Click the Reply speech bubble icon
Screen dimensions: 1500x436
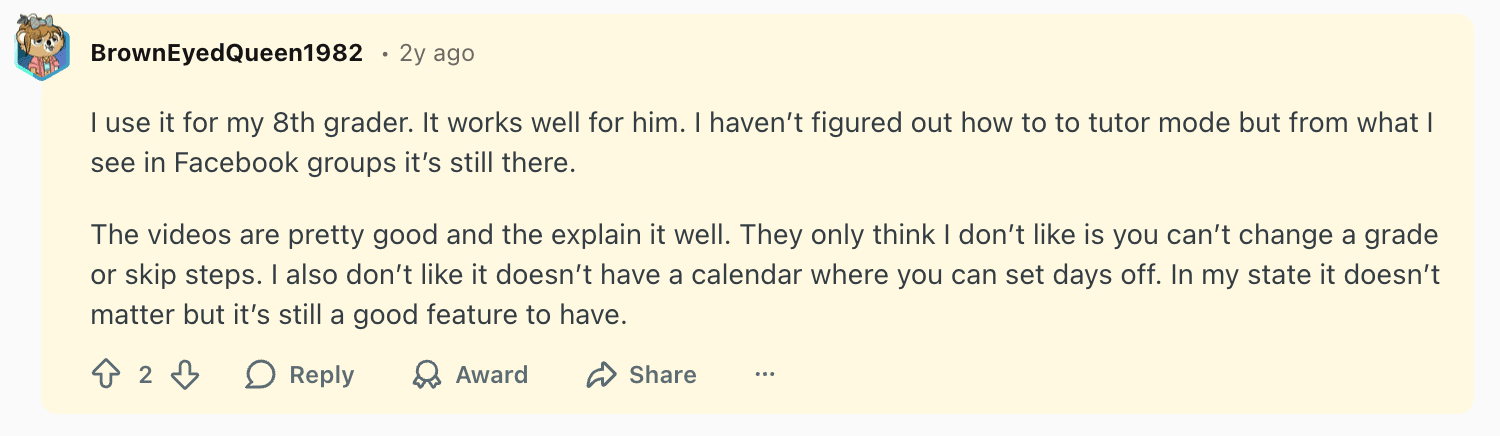[x=261, y=375]
